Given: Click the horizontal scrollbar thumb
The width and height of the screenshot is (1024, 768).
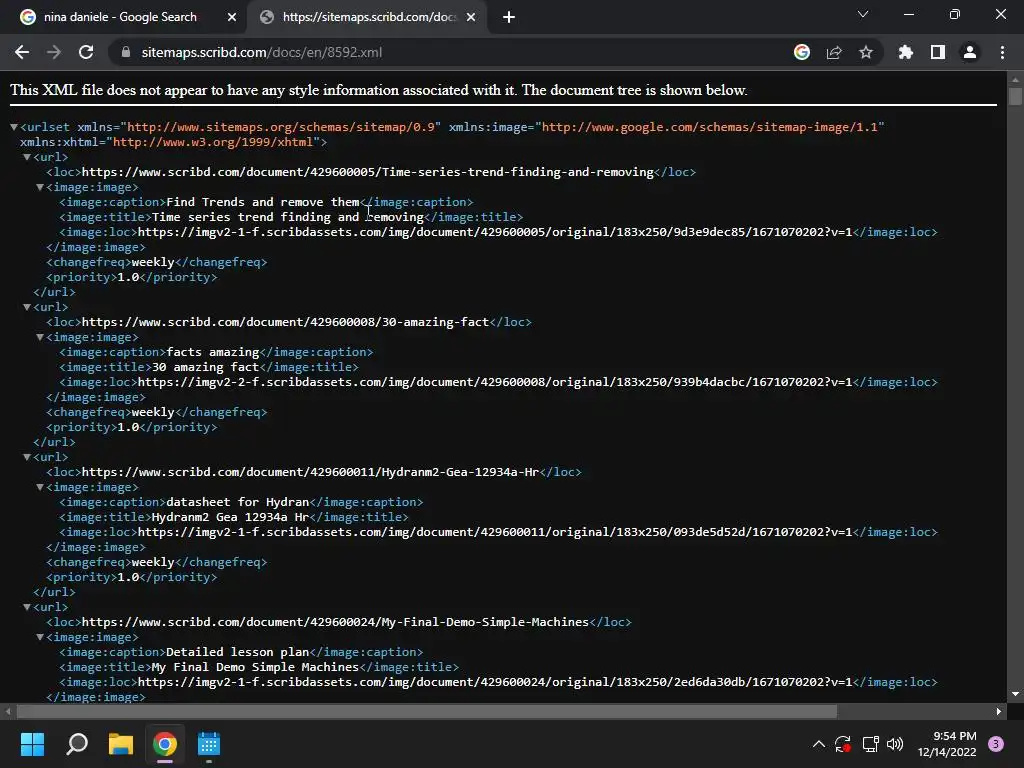Looking at the screenshot, I should (x=426, y=711).
